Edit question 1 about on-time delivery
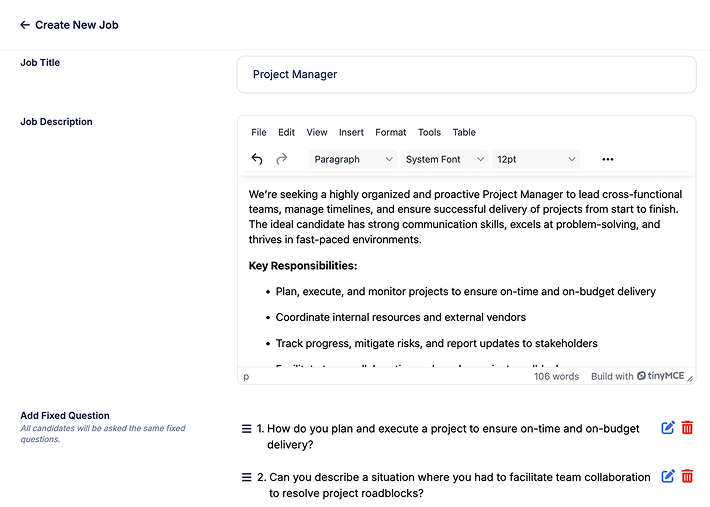The width and height of the screenshot is (710, 507). tap(668, 428)
